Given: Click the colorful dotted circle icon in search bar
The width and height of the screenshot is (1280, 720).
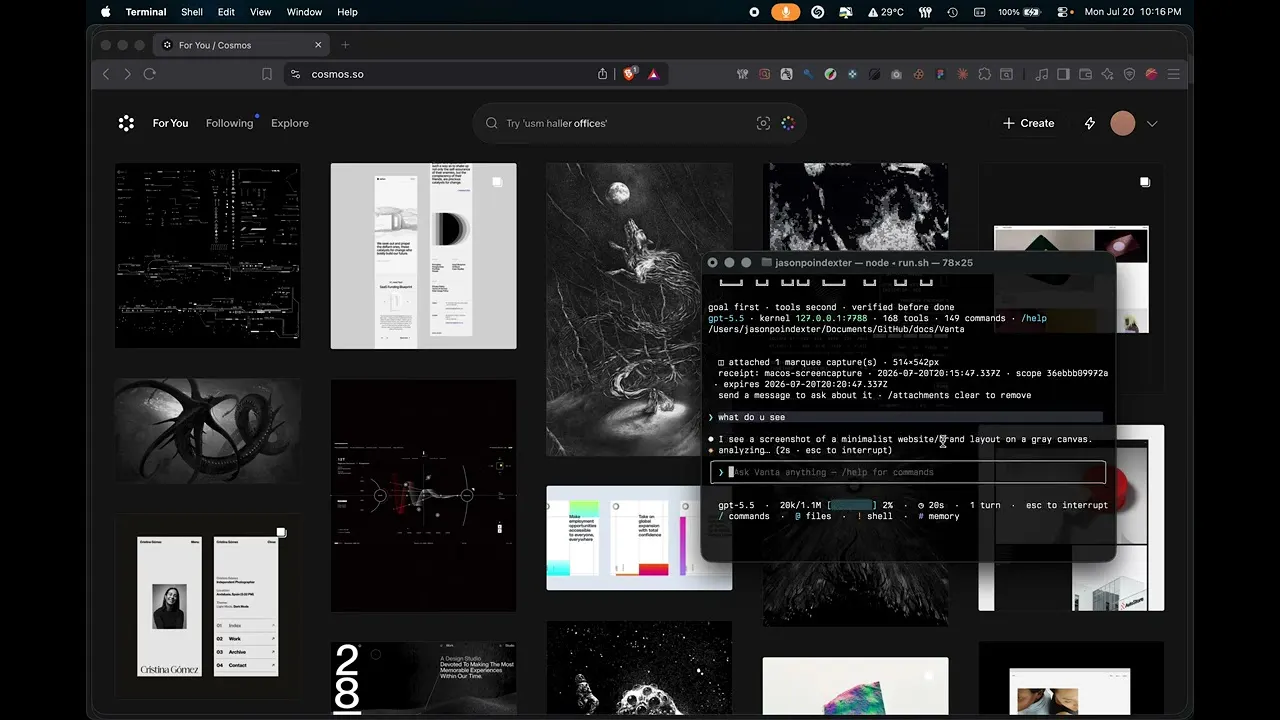Looking at the screenshot, I should [x=788, y=123].
